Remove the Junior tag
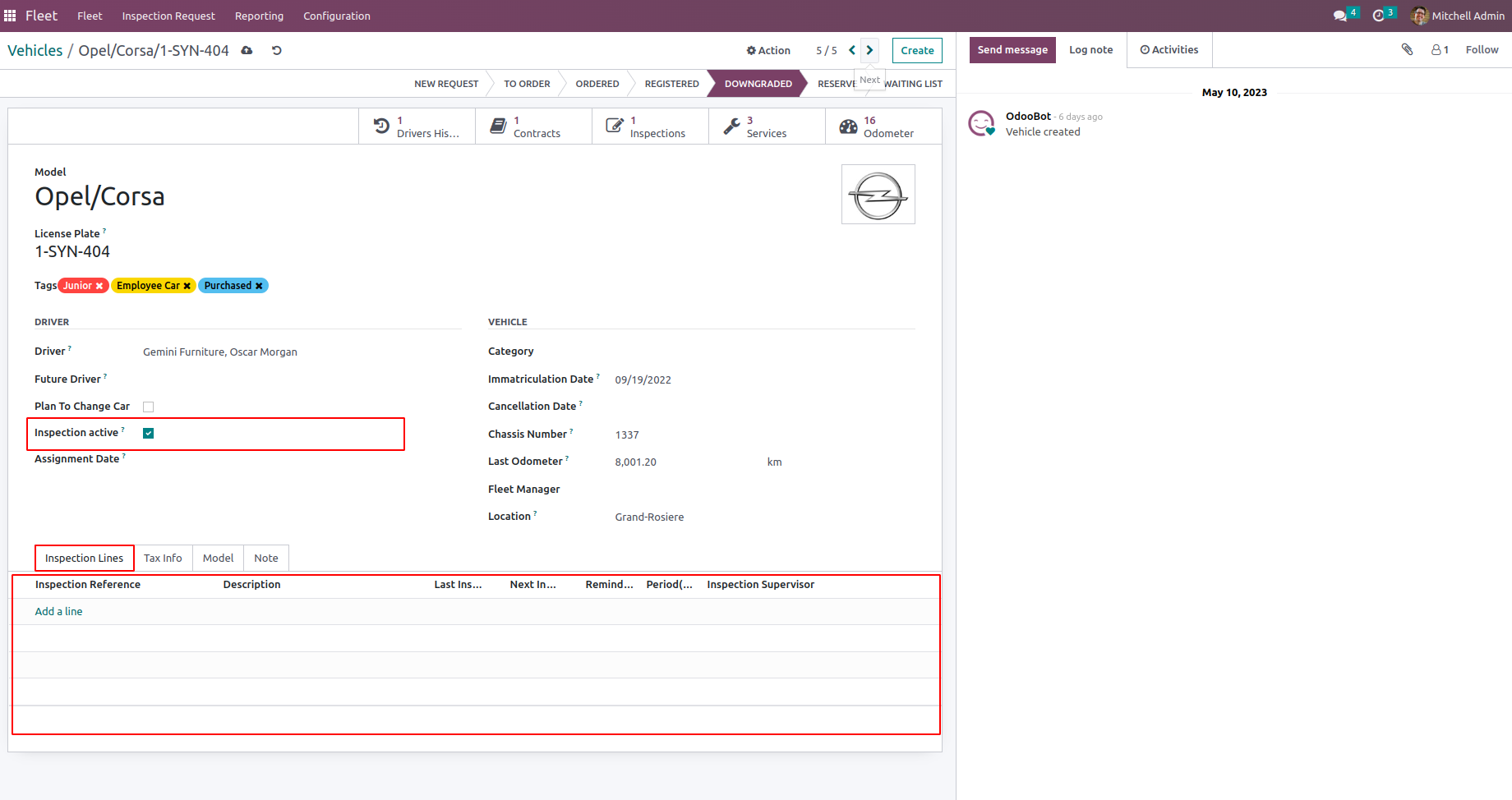Screen dimensions: 1512x800 99,286
